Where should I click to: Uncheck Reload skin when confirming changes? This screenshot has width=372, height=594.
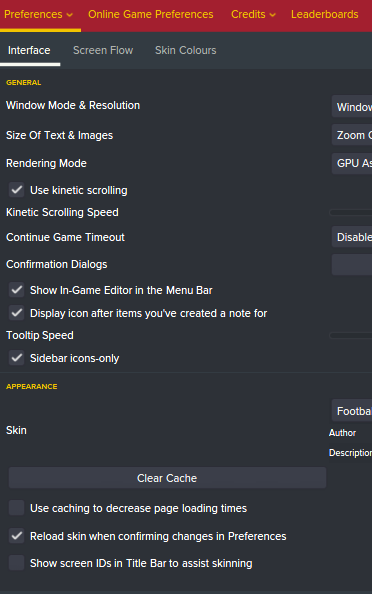click(x=17, y=536)
